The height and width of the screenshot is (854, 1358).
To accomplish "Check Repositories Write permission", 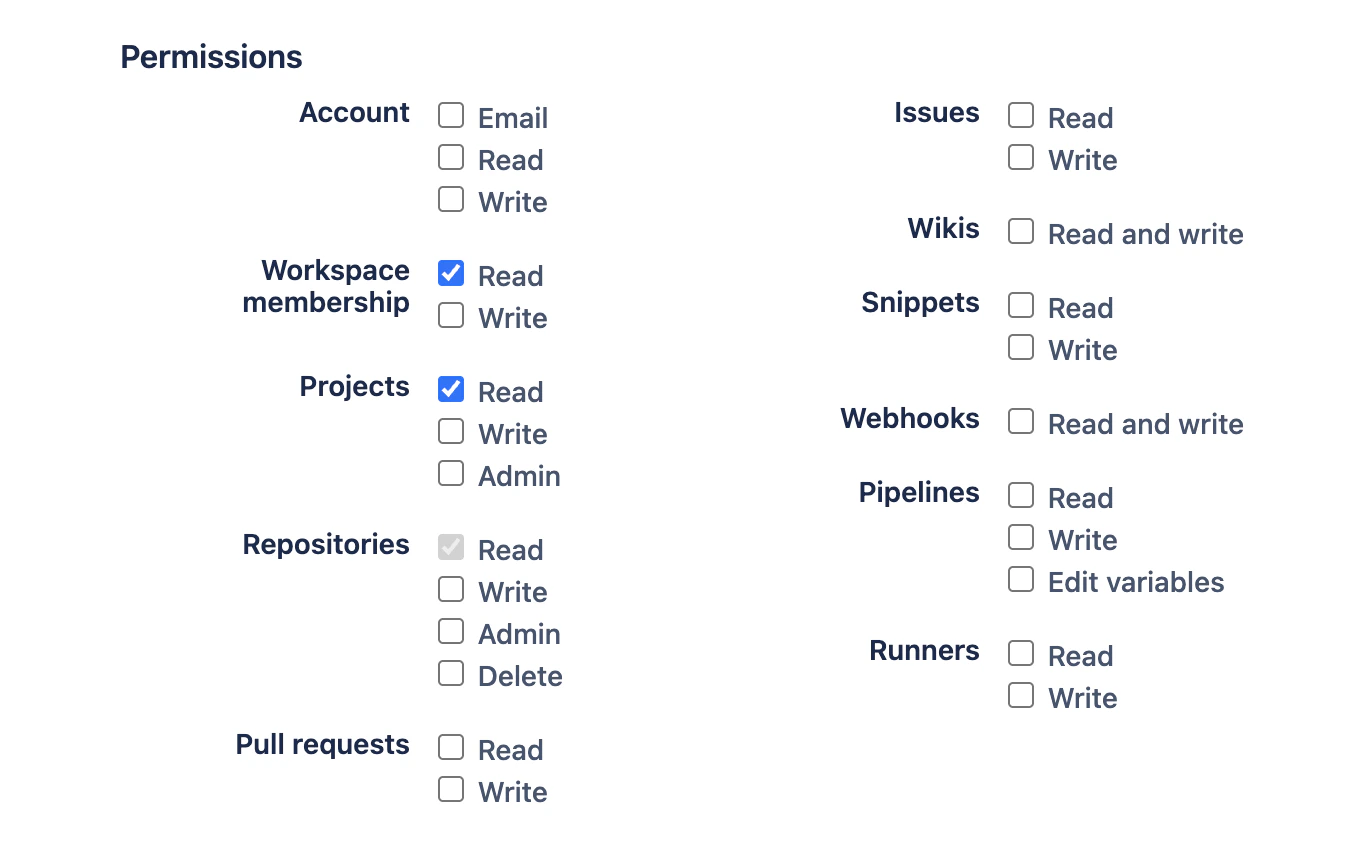I will click(451, 589).
